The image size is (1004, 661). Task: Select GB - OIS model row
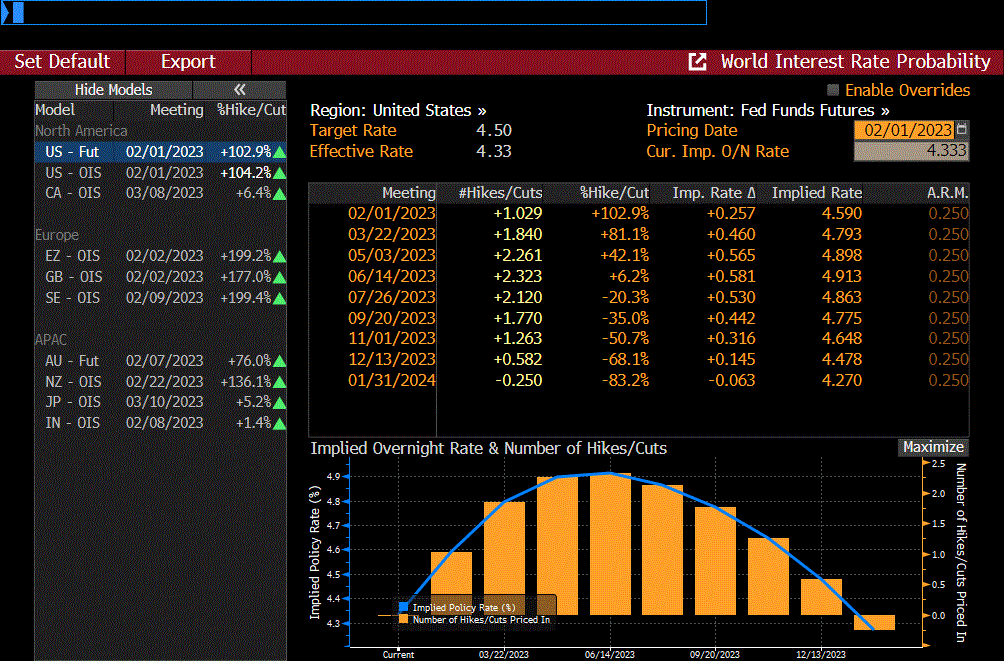point(160,277)
